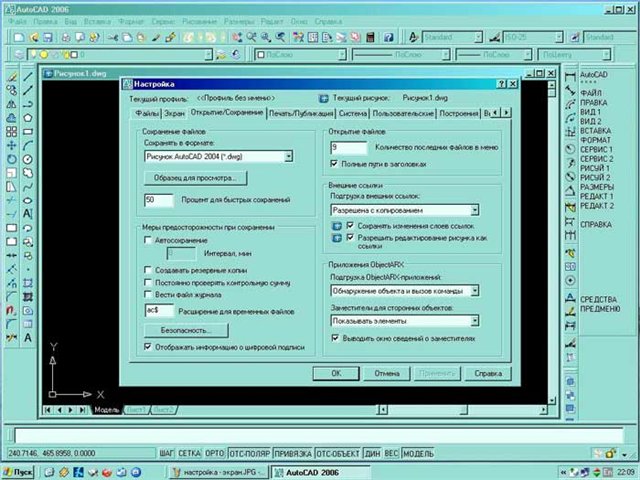Expand Подгрузка внешних ссылок dropdown
This screenshot has height=480, width=640.
[474, 210]
